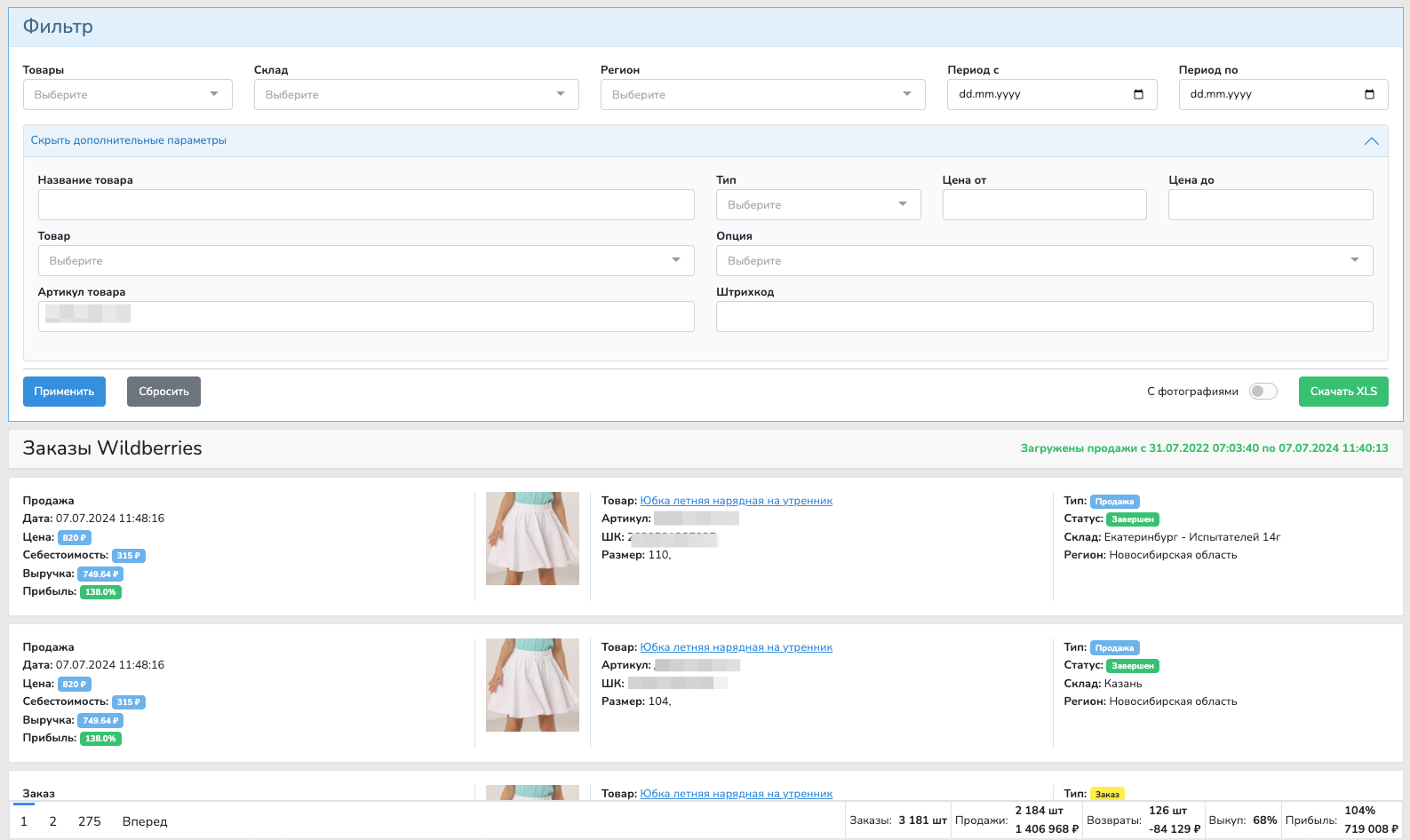Click Вперед to go to next page

[145, 821]
